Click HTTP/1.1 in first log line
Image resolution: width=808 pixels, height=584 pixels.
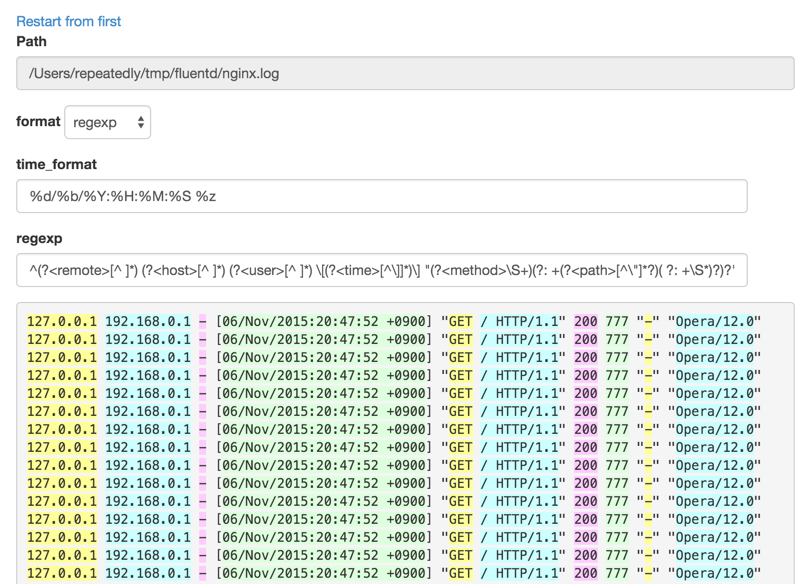pos(527,322)
